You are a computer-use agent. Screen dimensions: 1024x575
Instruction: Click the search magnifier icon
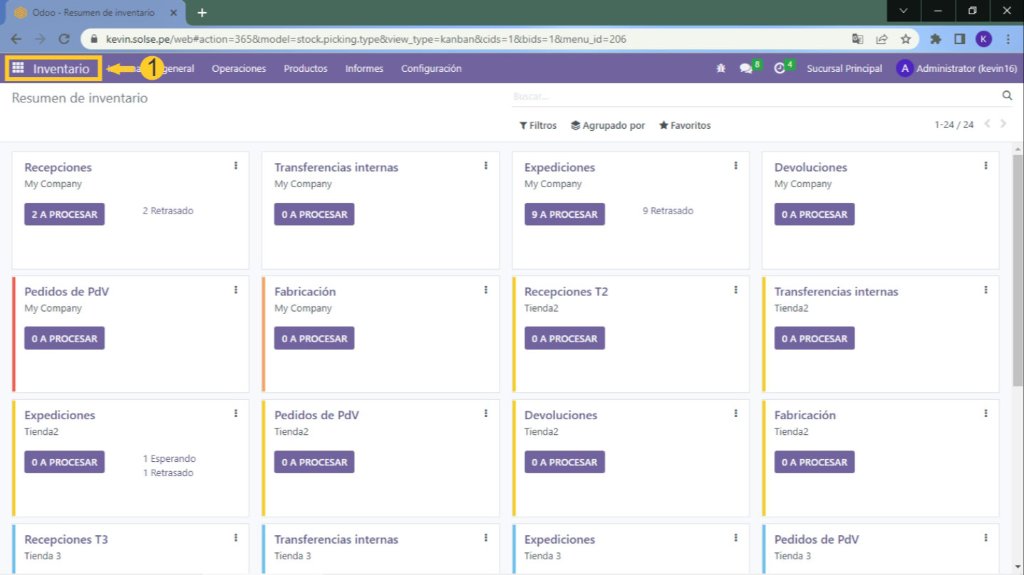[1007, 96]
